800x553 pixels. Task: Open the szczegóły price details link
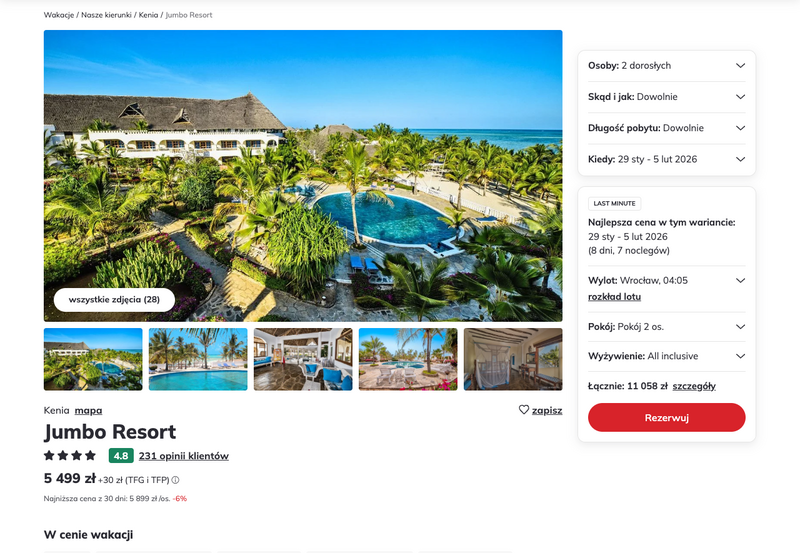click(x=694, y=386)
